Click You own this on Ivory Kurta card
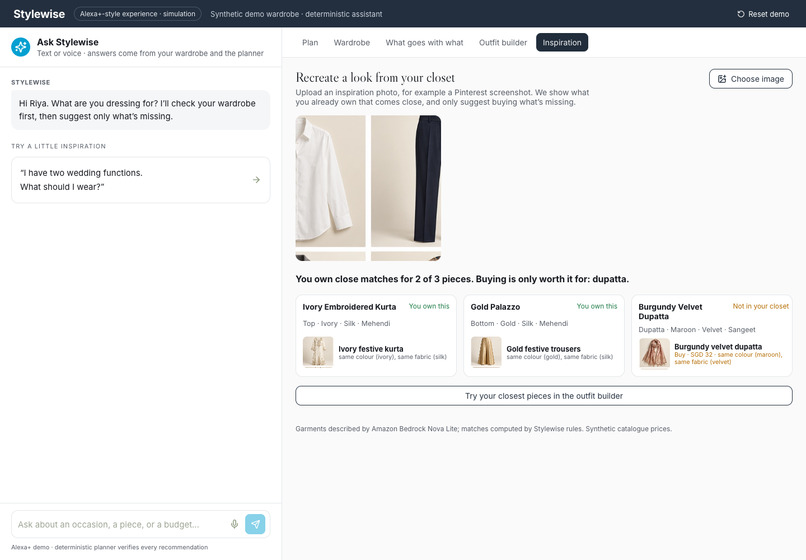Viewport: 806px width, 560px height. pos(429,306)
